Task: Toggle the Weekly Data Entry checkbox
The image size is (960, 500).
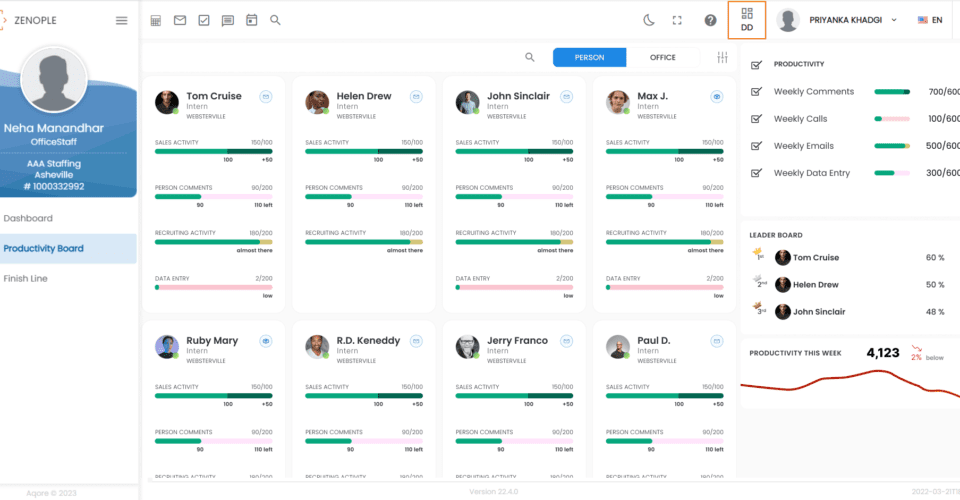Action: click(756, 173)
